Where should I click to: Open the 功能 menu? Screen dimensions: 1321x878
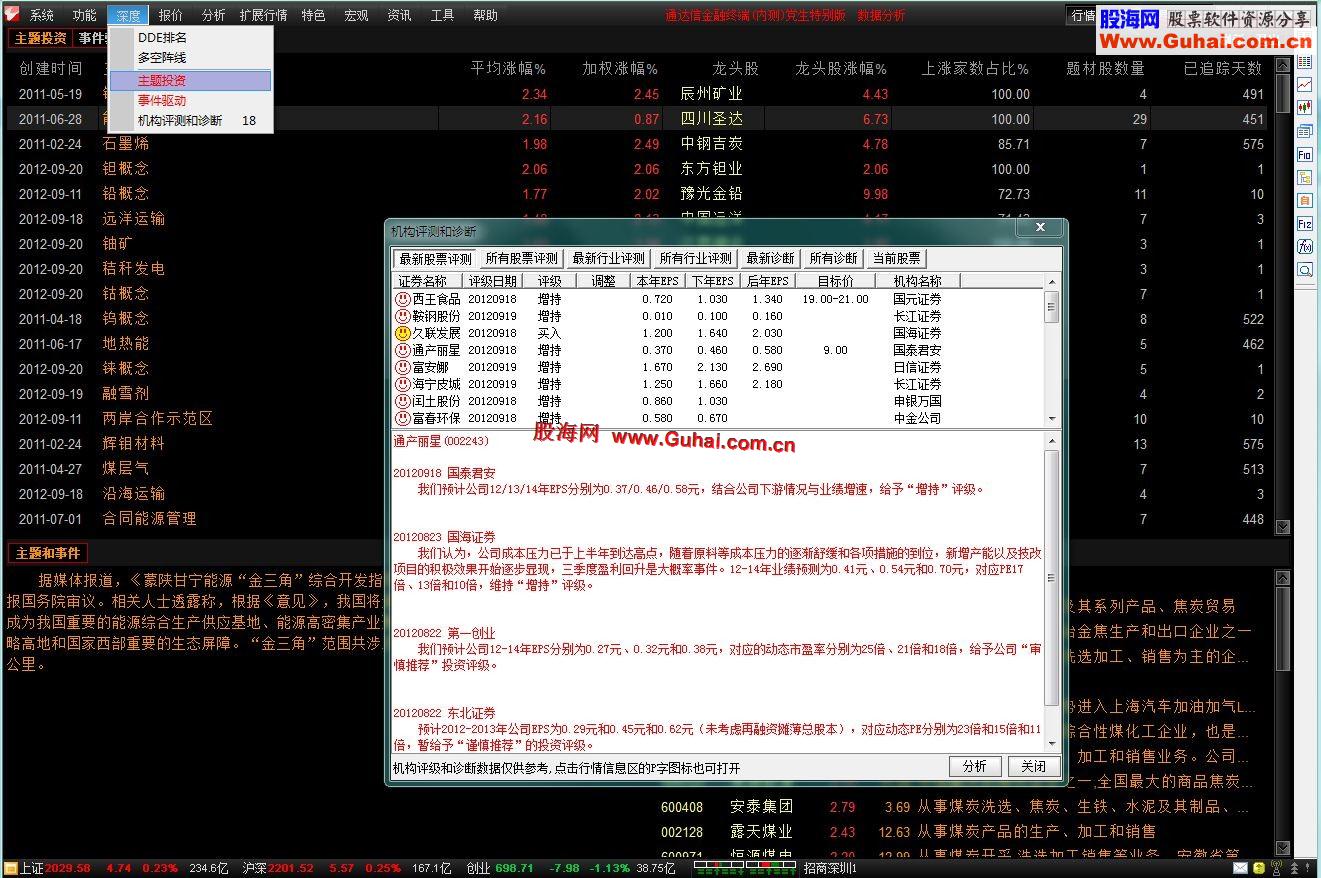click(x=85, y=15)
